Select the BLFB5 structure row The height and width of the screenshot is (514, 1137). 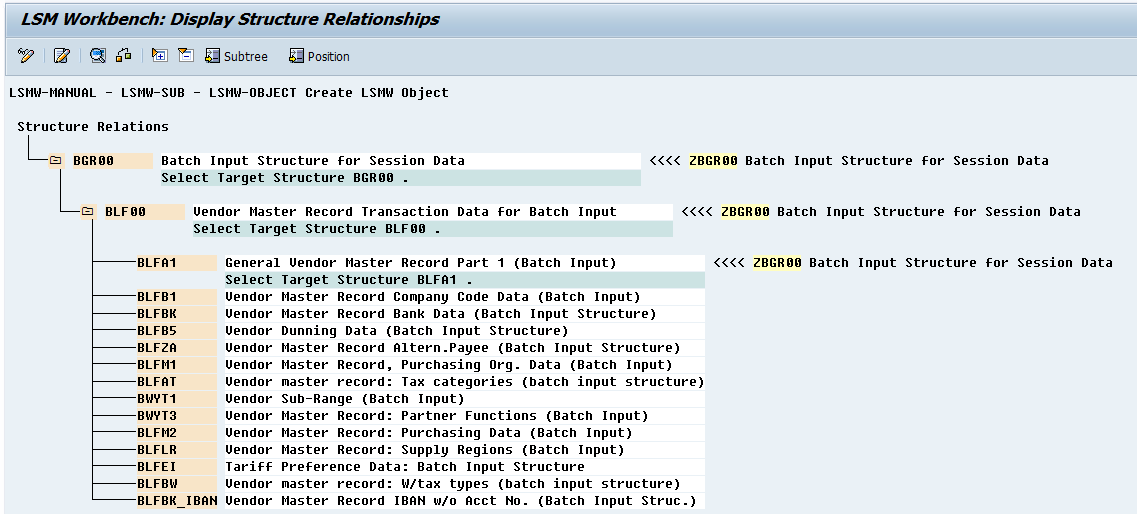[x=421, y=331]
